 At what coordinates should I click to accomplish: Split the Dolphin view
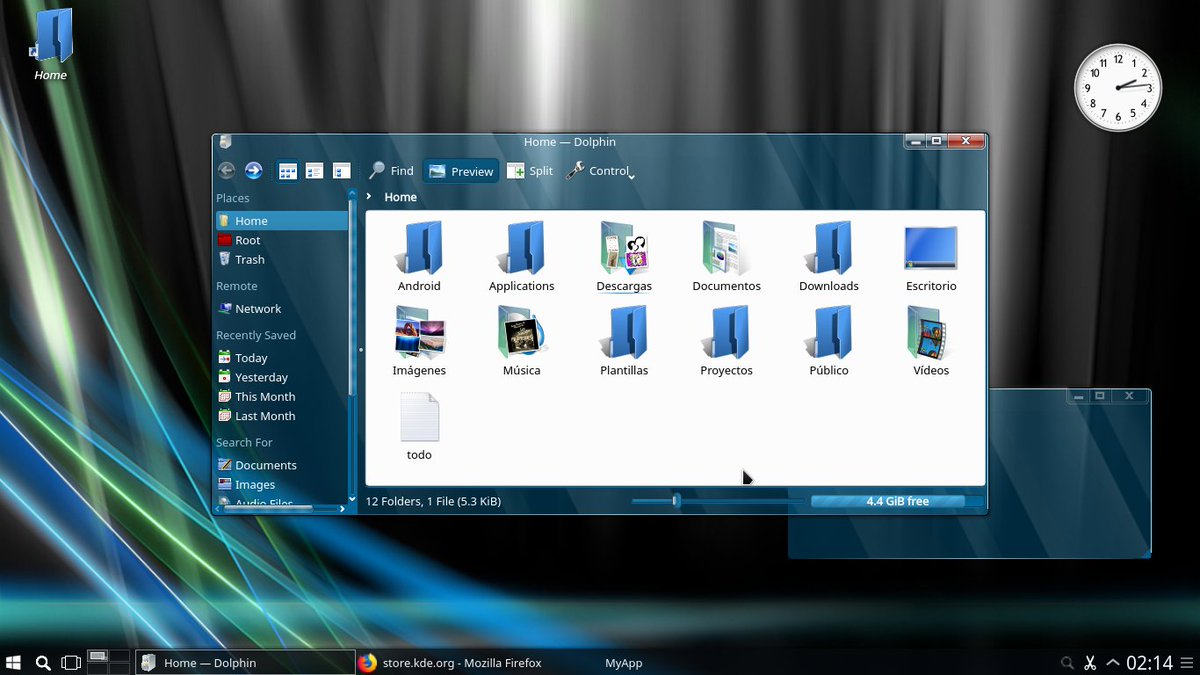pos(530,171)
